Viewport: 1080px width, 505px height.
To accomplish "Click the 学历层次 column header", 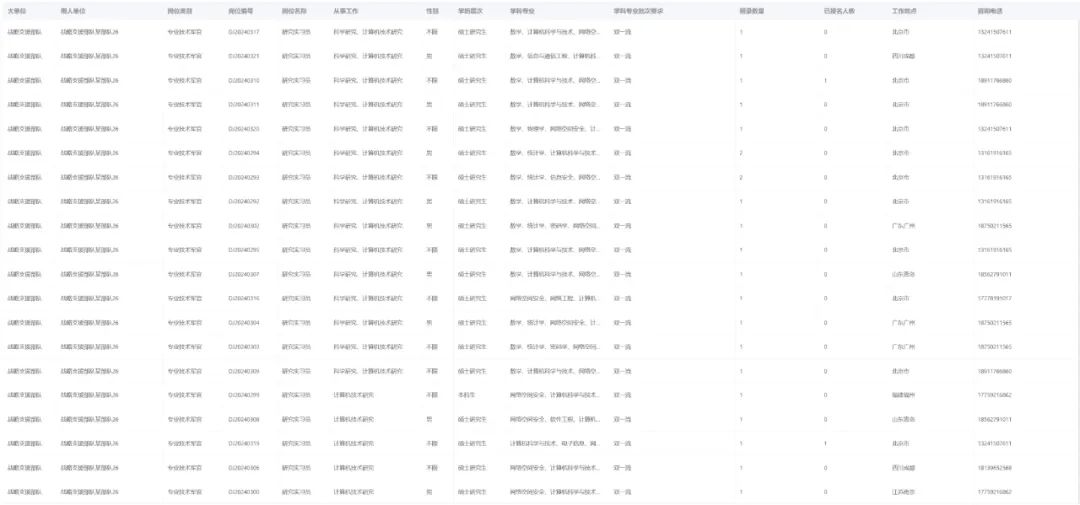I will coord(470,8).
